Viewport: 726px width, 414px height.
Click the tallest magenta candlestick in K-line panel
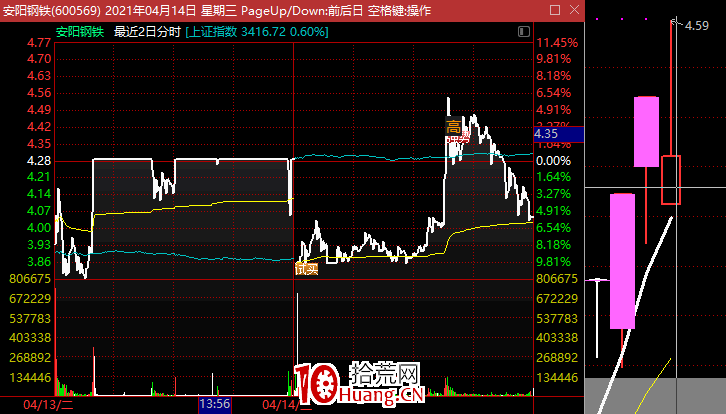[x=622, y=261]
